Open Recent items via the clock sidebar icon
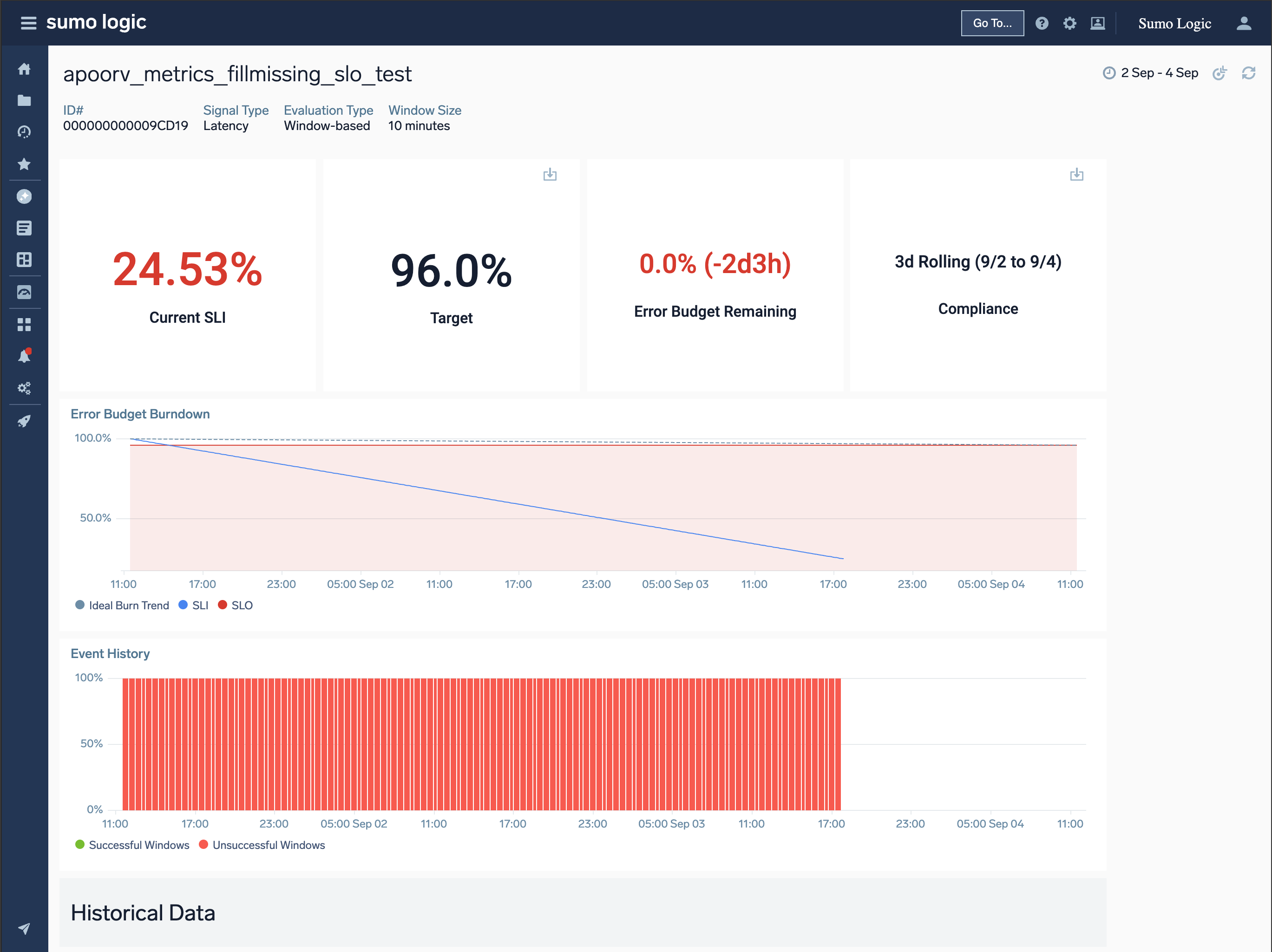This screenshot has height=952, width=1272. (x=24, y=131)
